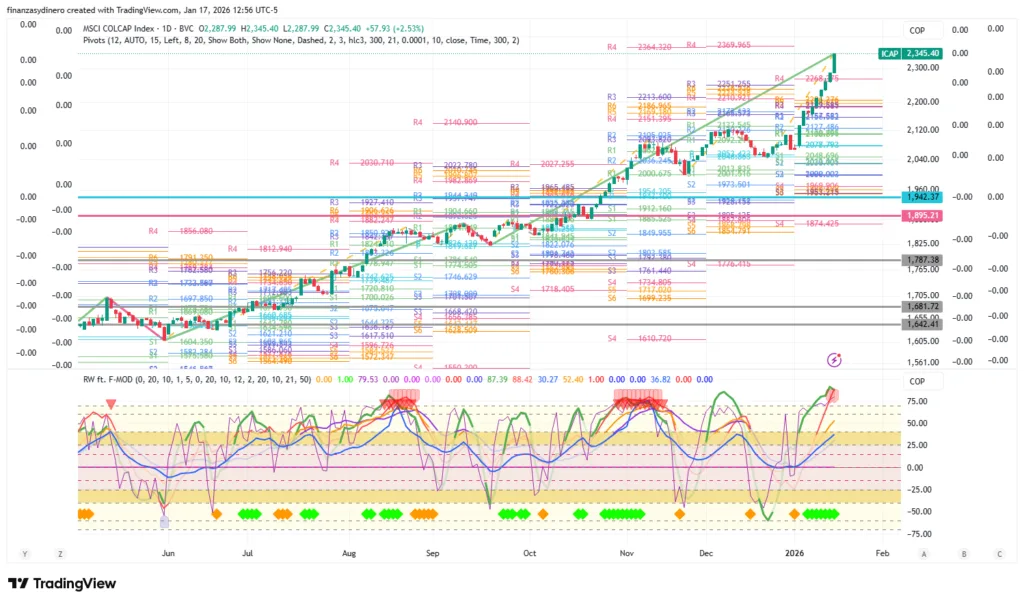The height and width of the screenshot is (604, 1024).
Task: Click the purple lightning bolt icon
Action: [835, 359]
